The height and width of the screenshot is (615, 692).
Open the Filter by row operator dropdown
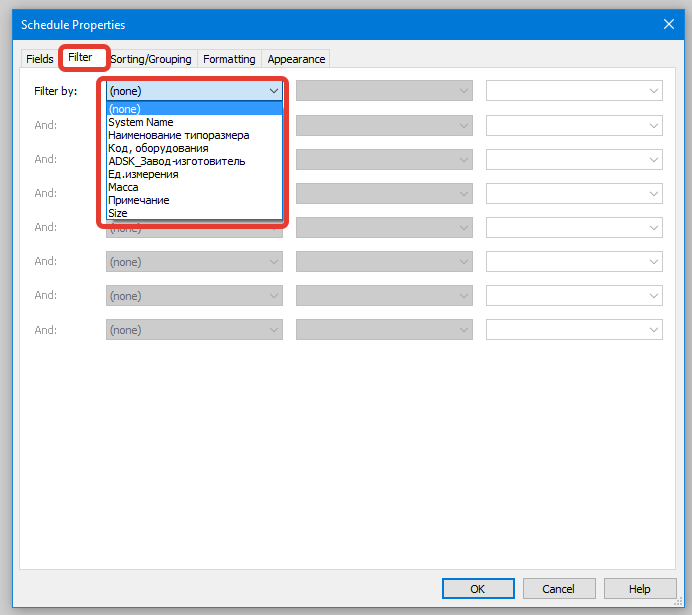click(384, 91)
